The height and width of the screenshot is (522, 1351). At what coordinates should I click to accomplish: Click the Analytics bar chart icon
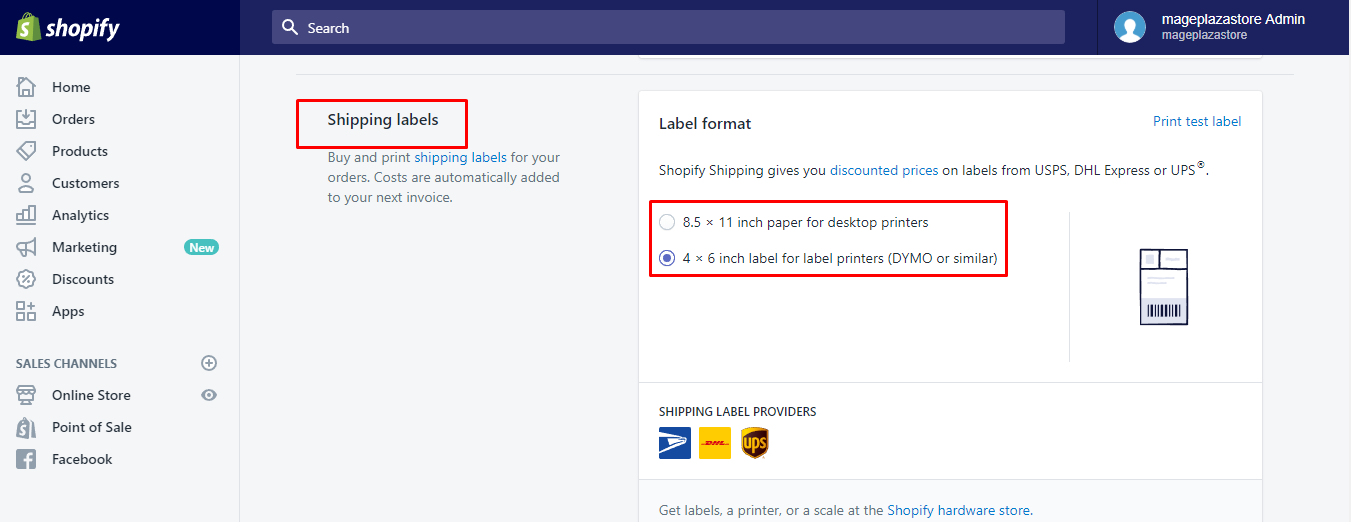[x=26, y=215]
